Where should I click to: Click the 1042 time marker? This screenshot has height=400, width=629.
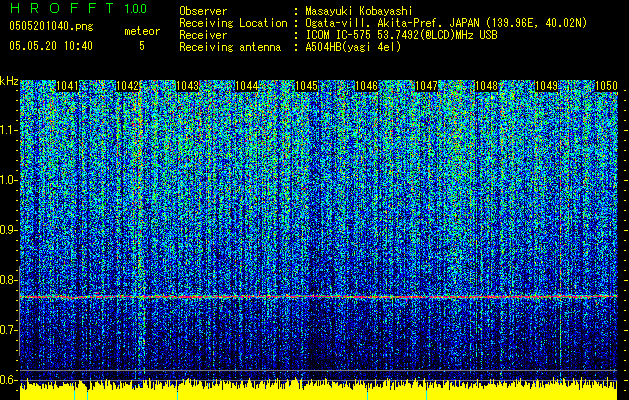[127, 86]
